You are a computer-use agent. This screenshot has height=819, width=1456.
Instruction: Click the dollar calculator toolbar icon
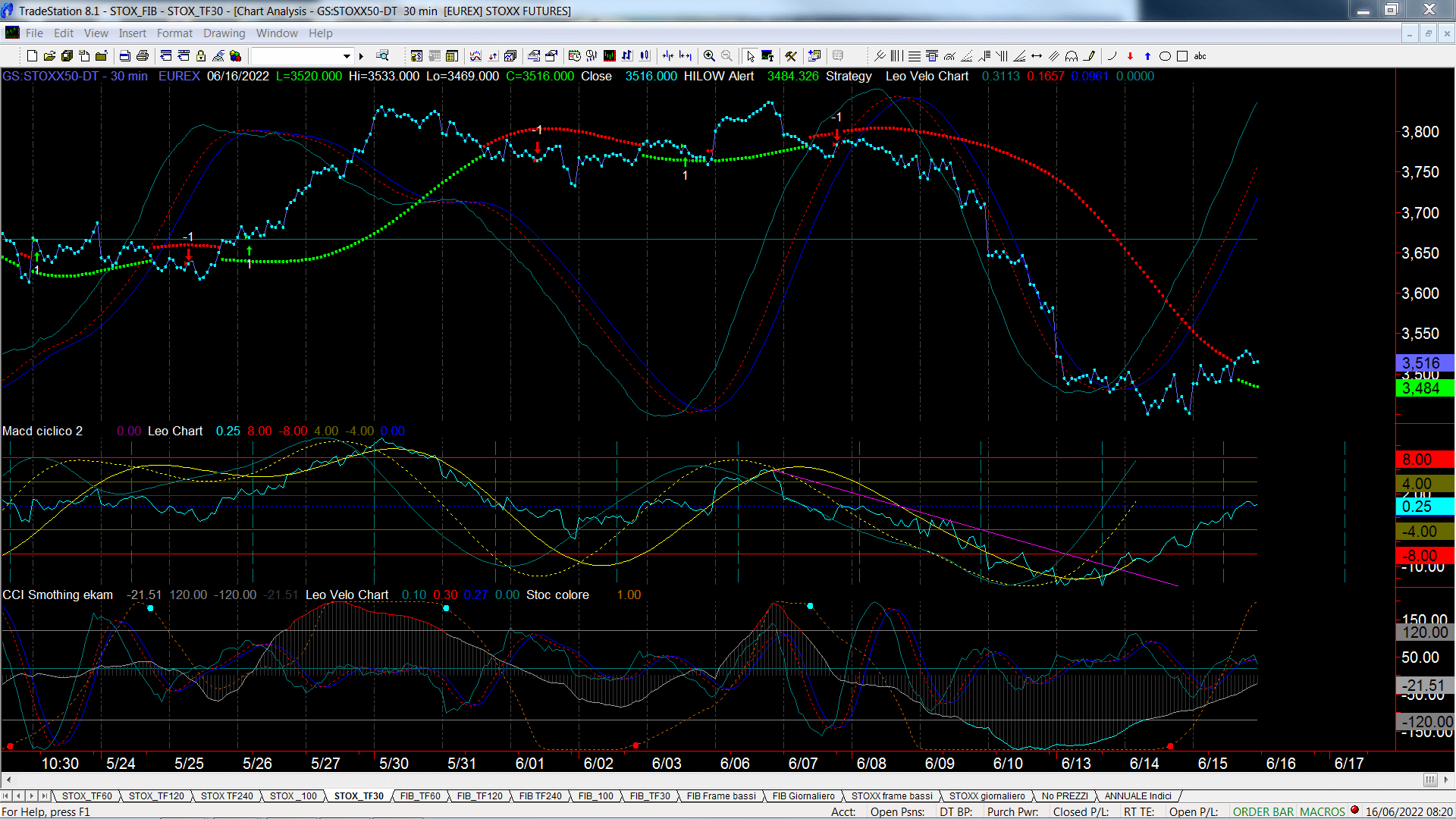tap(416, 56)
